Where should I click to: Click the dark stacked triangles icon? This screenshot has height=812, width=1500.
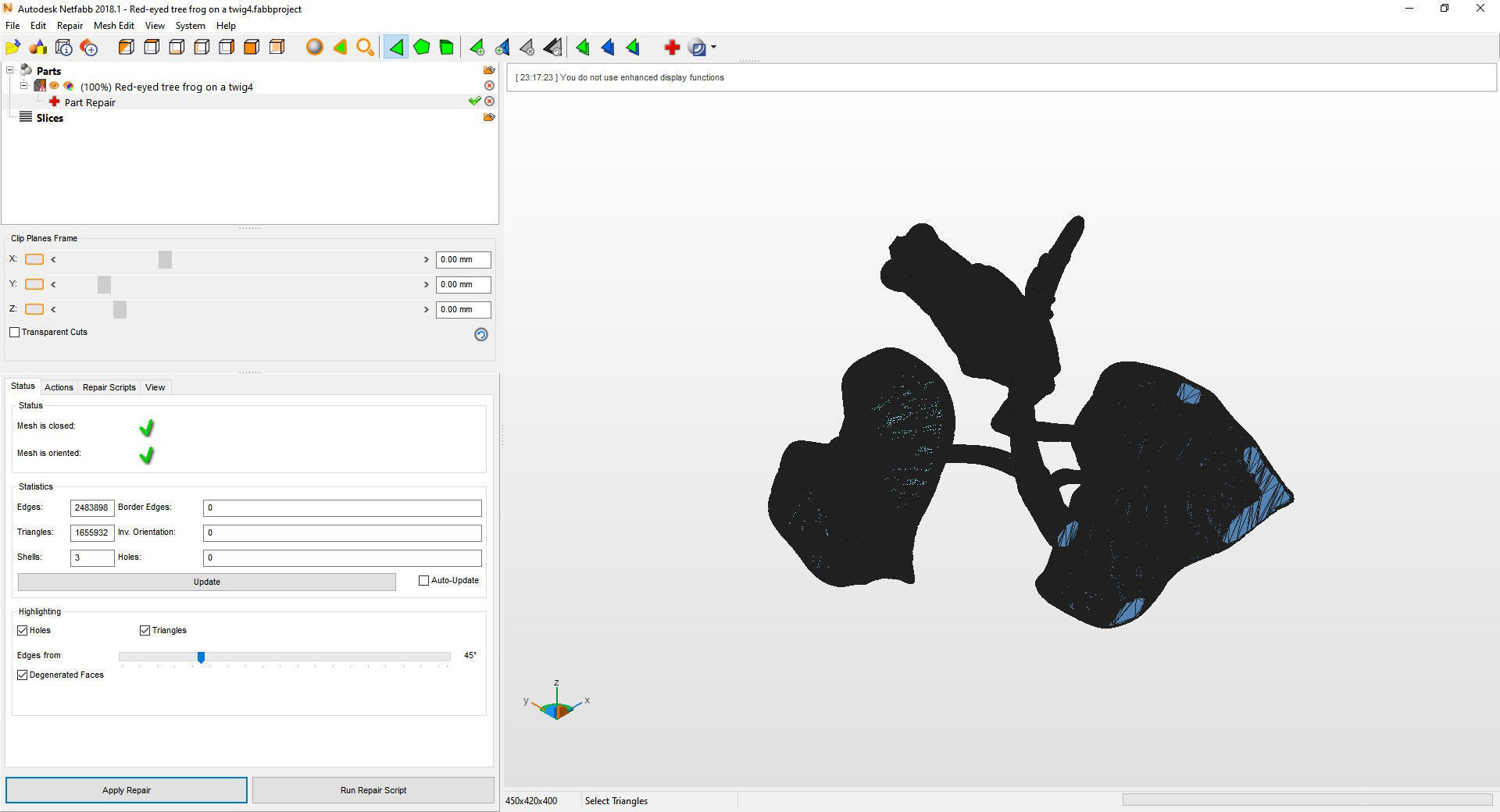[x=552, y=48]
